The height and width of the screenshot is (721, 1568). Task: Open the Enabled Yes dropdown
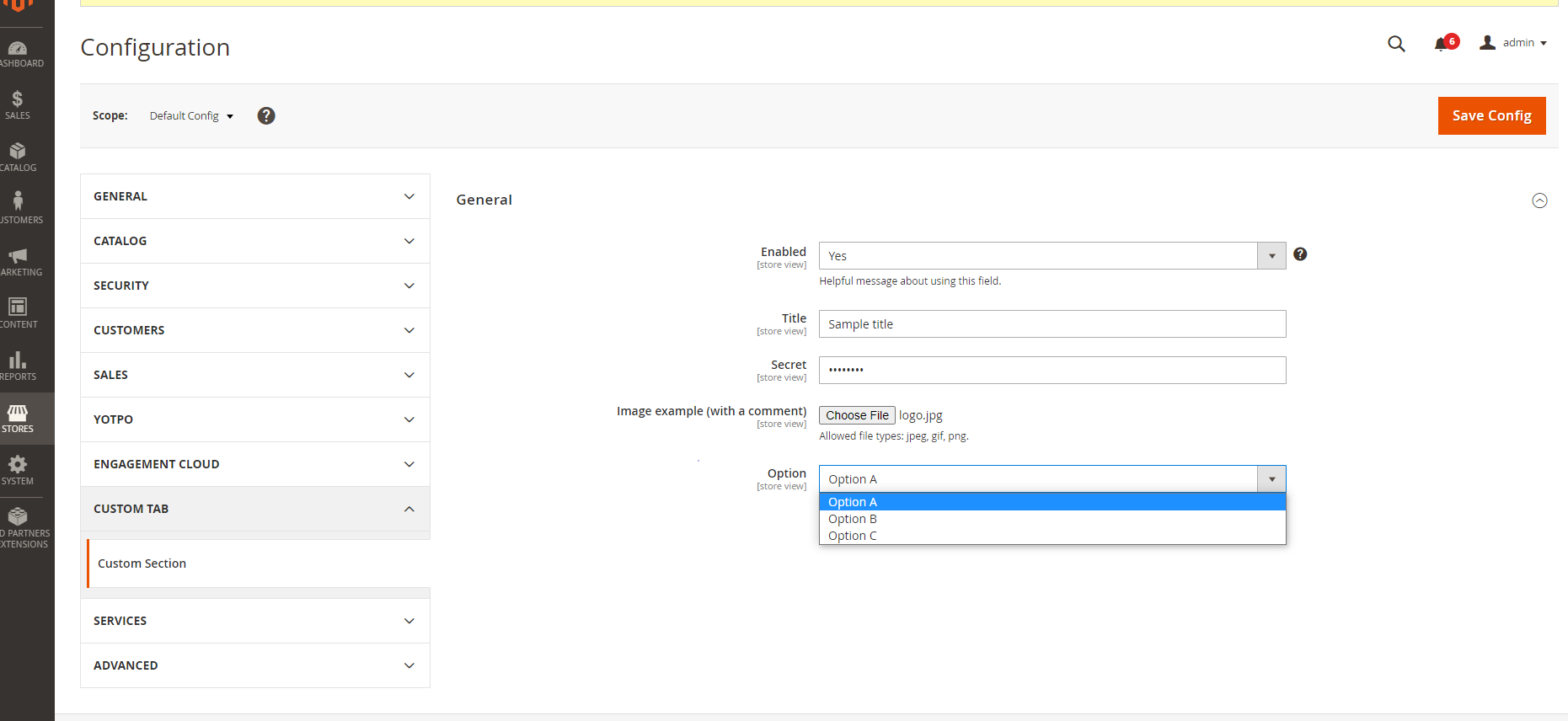1052,256
